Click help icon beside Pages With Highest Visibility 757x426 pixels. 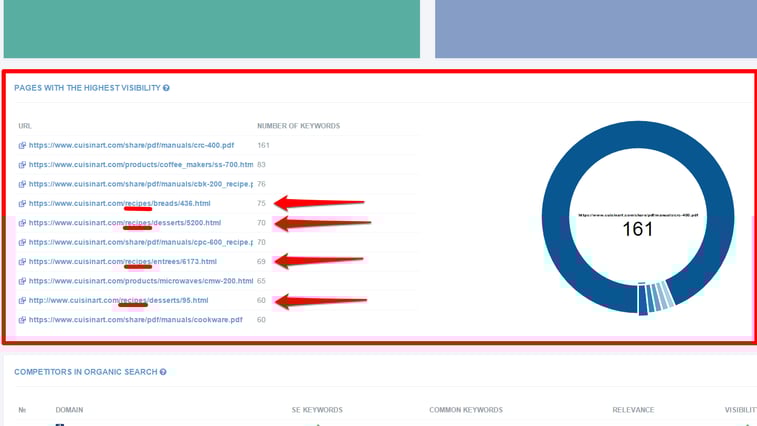166,88
